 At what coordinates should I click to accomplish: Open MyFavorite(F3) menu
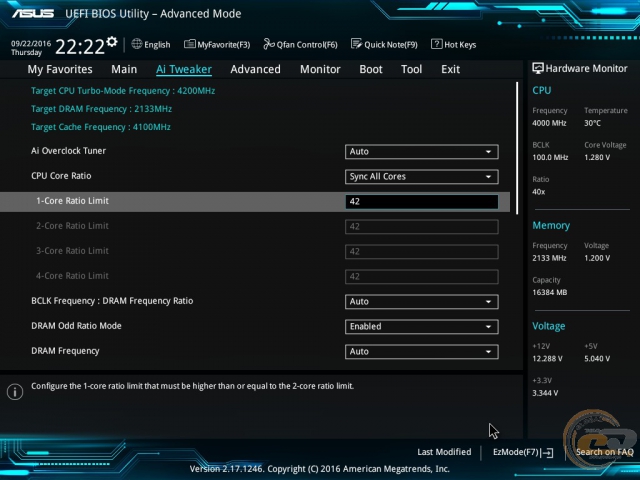[x=217, y=44]
